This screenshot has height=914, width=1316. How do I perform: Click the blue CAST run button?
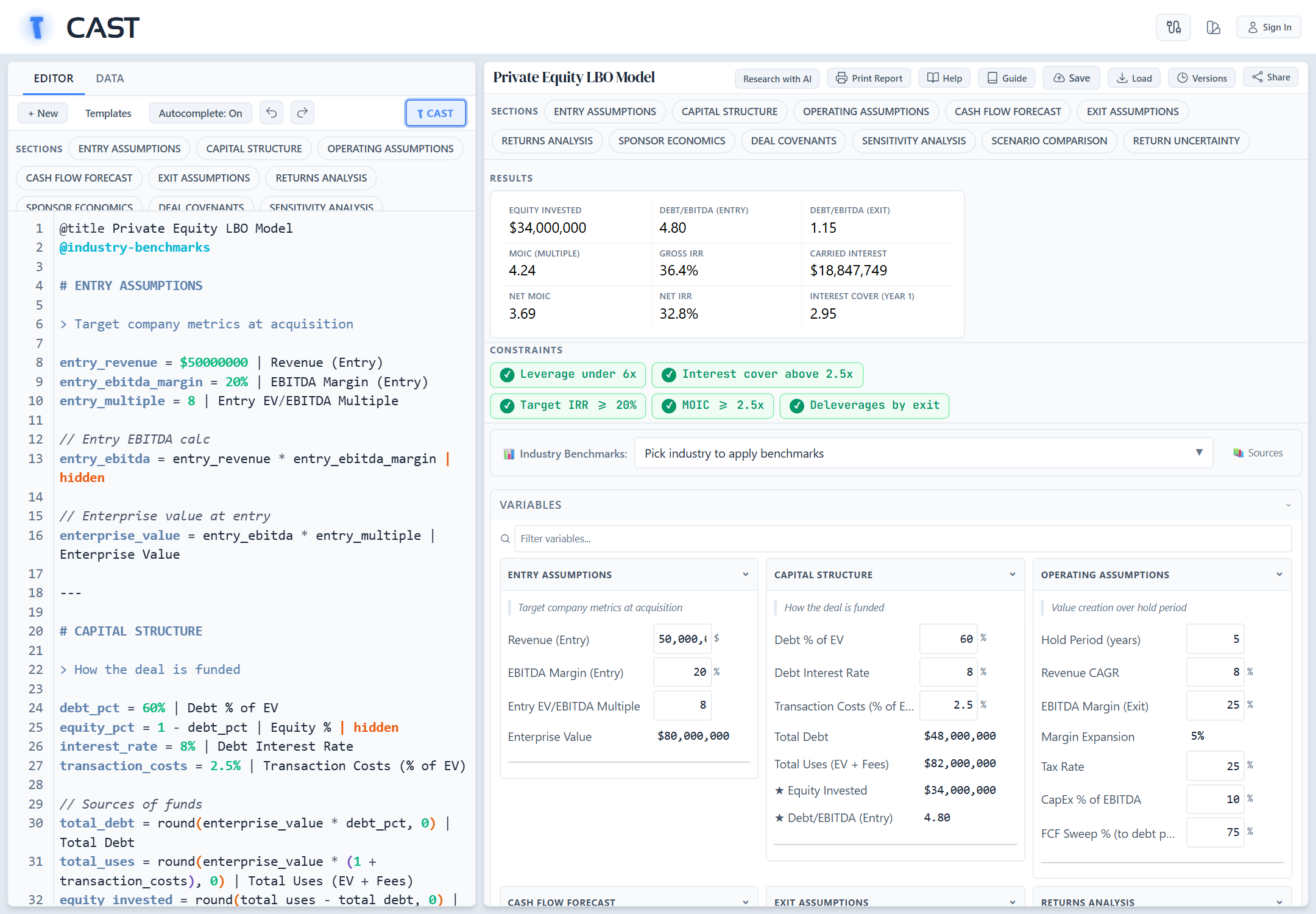(436, 113)
